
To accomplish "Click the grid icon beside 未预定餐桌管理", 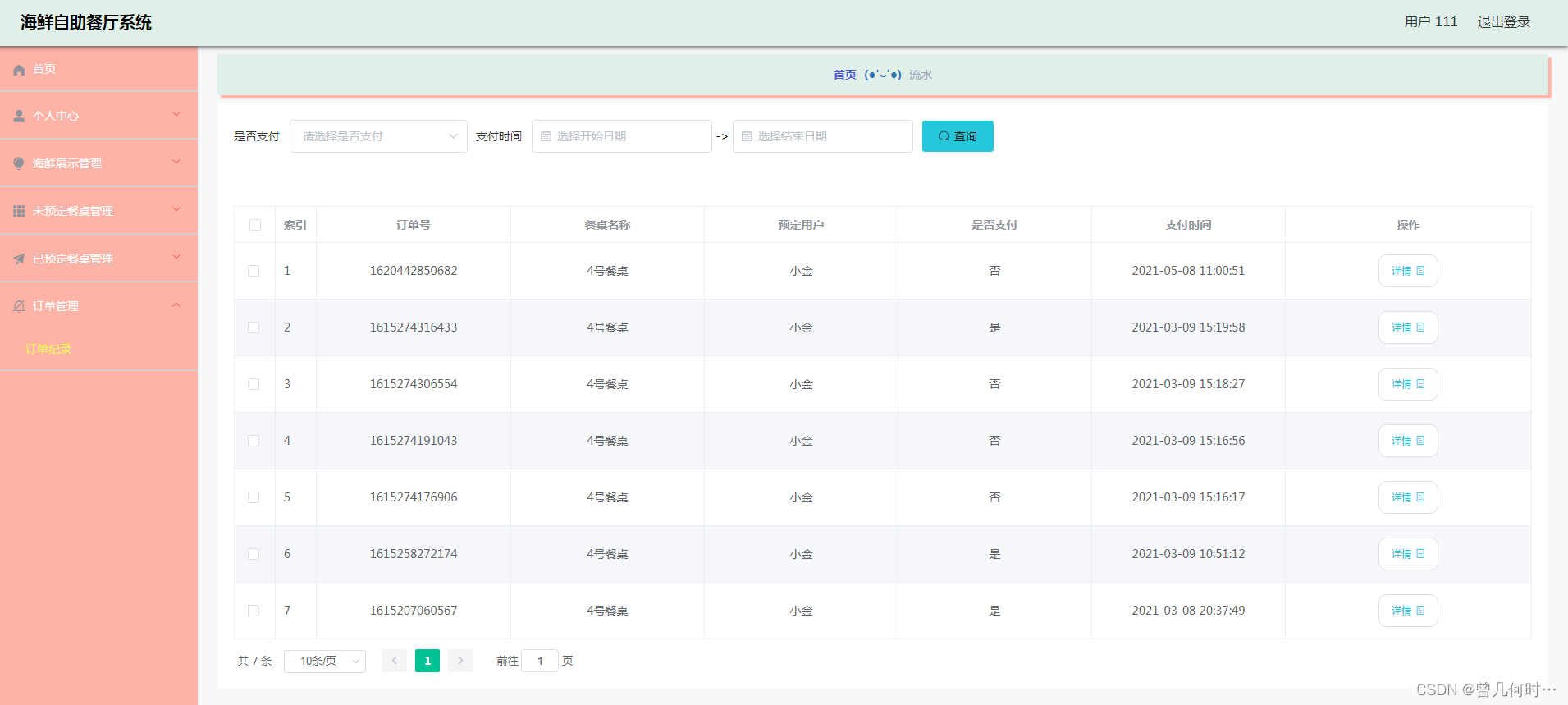I will 19,211.
